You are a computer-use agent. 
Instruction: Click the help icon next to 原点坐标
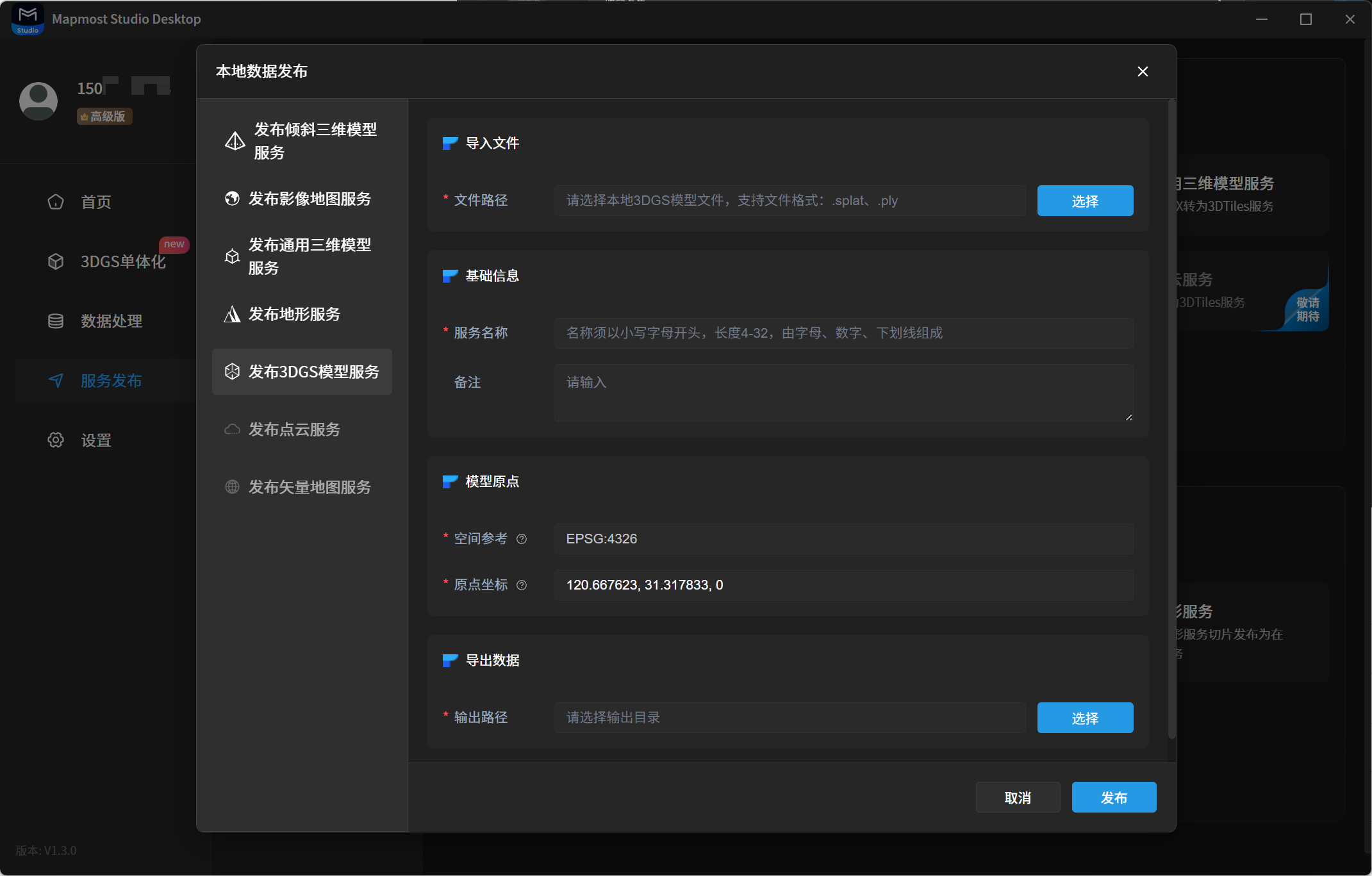coord(522,585)
